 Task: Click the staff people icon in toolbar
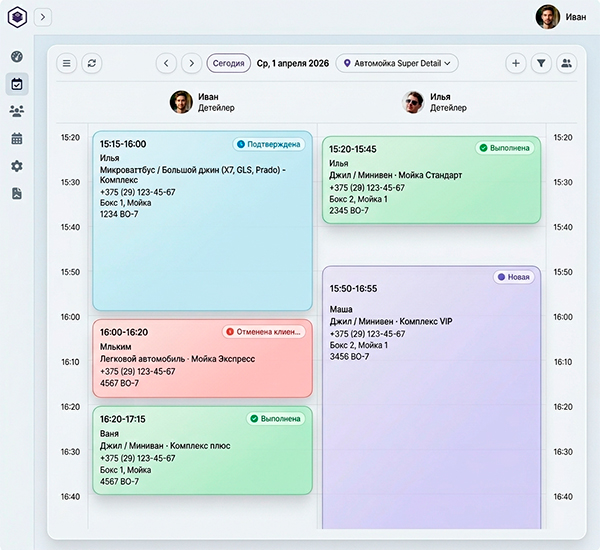[x=568, y=63]
